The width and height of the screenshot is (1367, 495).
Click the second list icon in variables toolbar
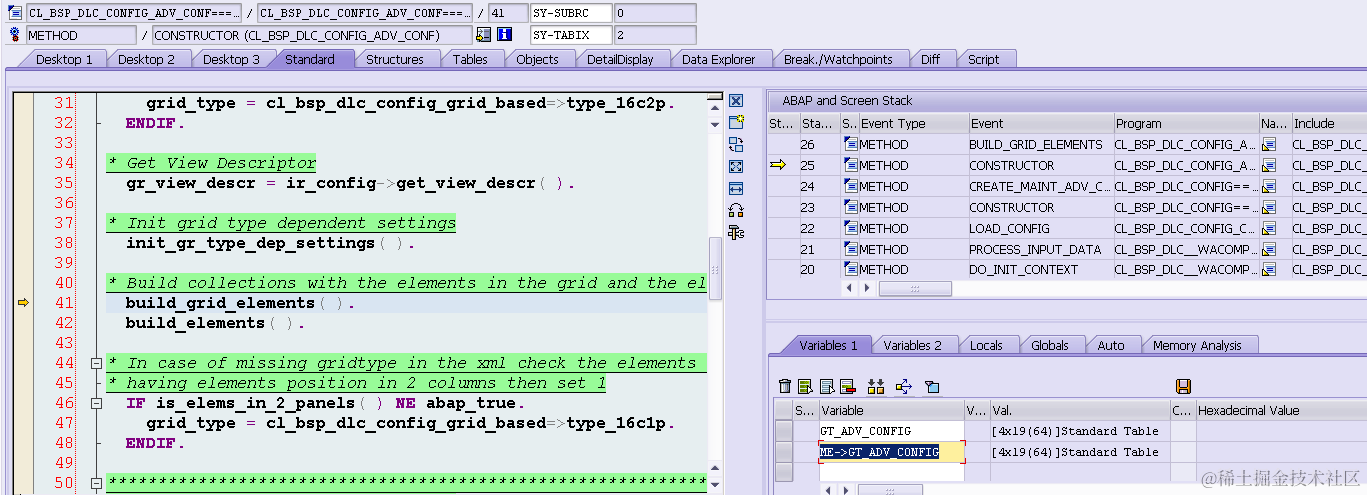pos(827,386)
